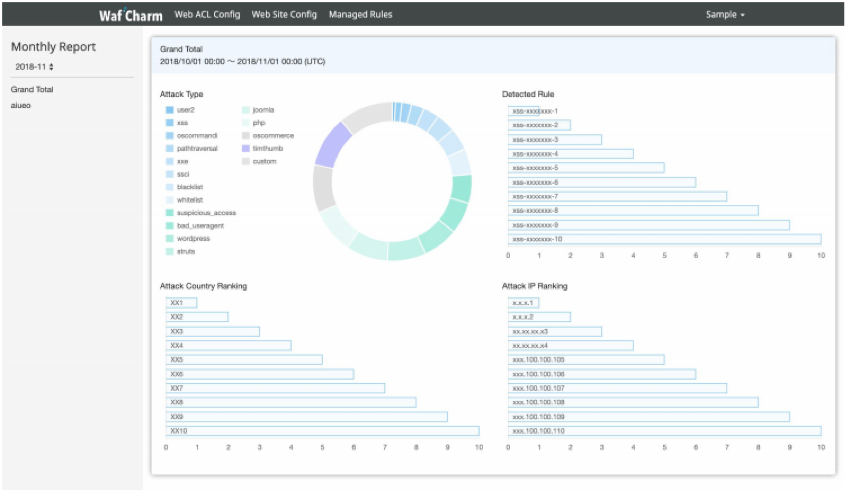Click the XX10 country bar
This screenshot has width=850, height=490.
[323, 431]
